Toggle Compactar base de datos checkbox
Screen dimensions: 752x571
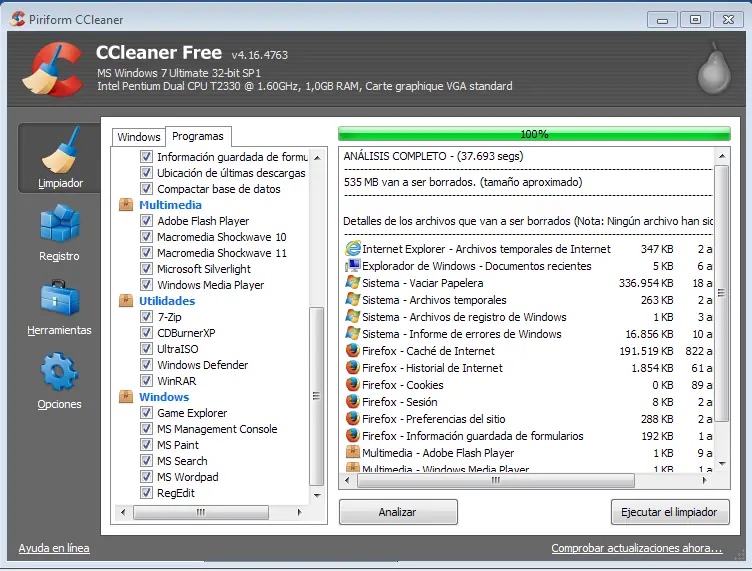tap(146, 188)
